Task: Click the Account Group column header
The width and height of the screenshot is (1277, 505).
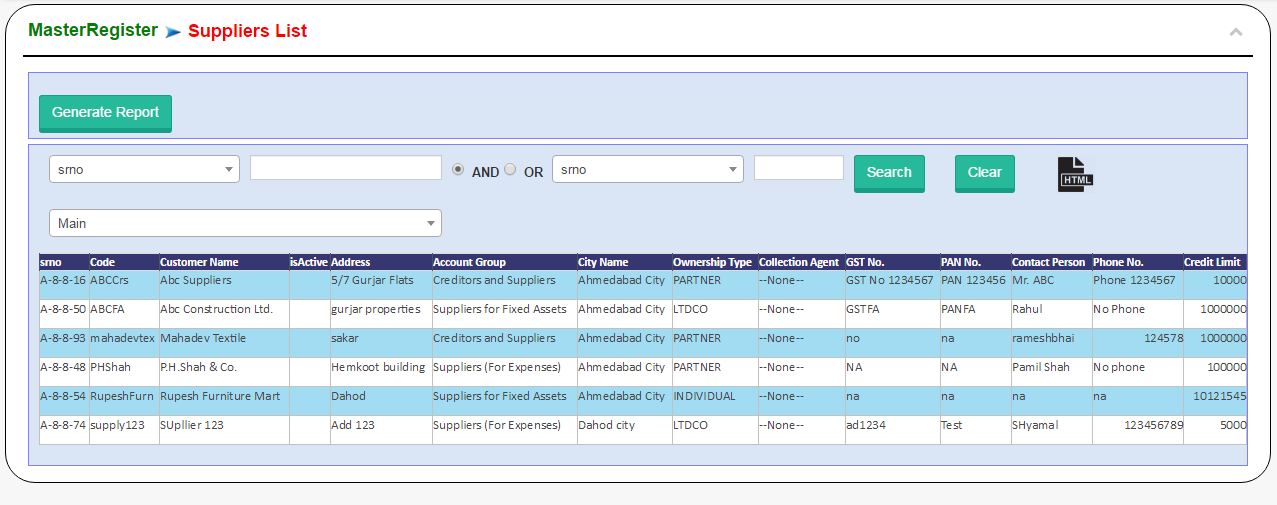Action: pyautogui.click(x=469, y=262)
